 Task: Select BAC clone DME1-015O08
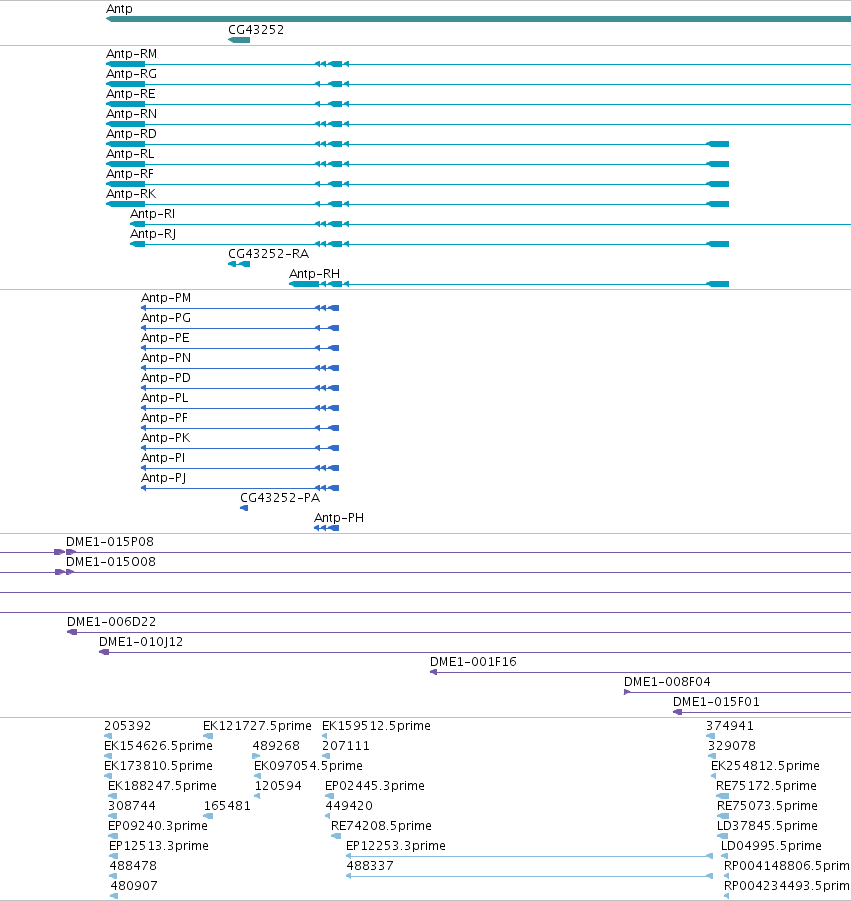click(111, 562)
